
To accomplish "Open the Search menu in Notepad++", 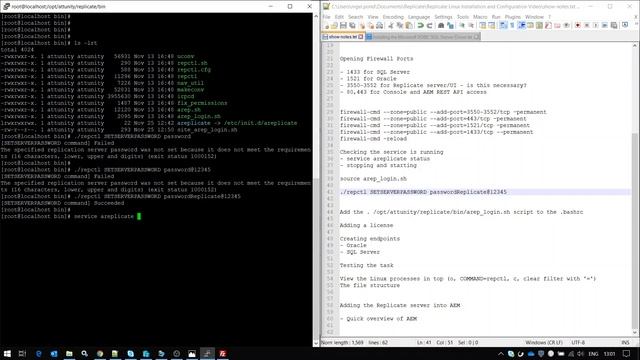I will 356,17.
